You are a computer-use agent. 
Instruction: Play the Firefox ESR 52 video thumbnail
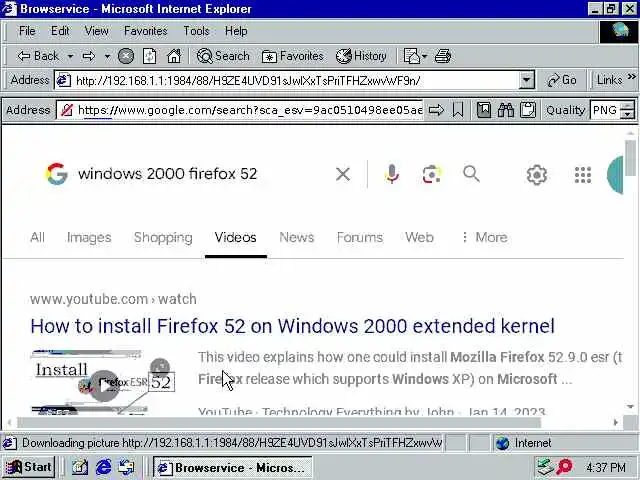pos(103,382)
